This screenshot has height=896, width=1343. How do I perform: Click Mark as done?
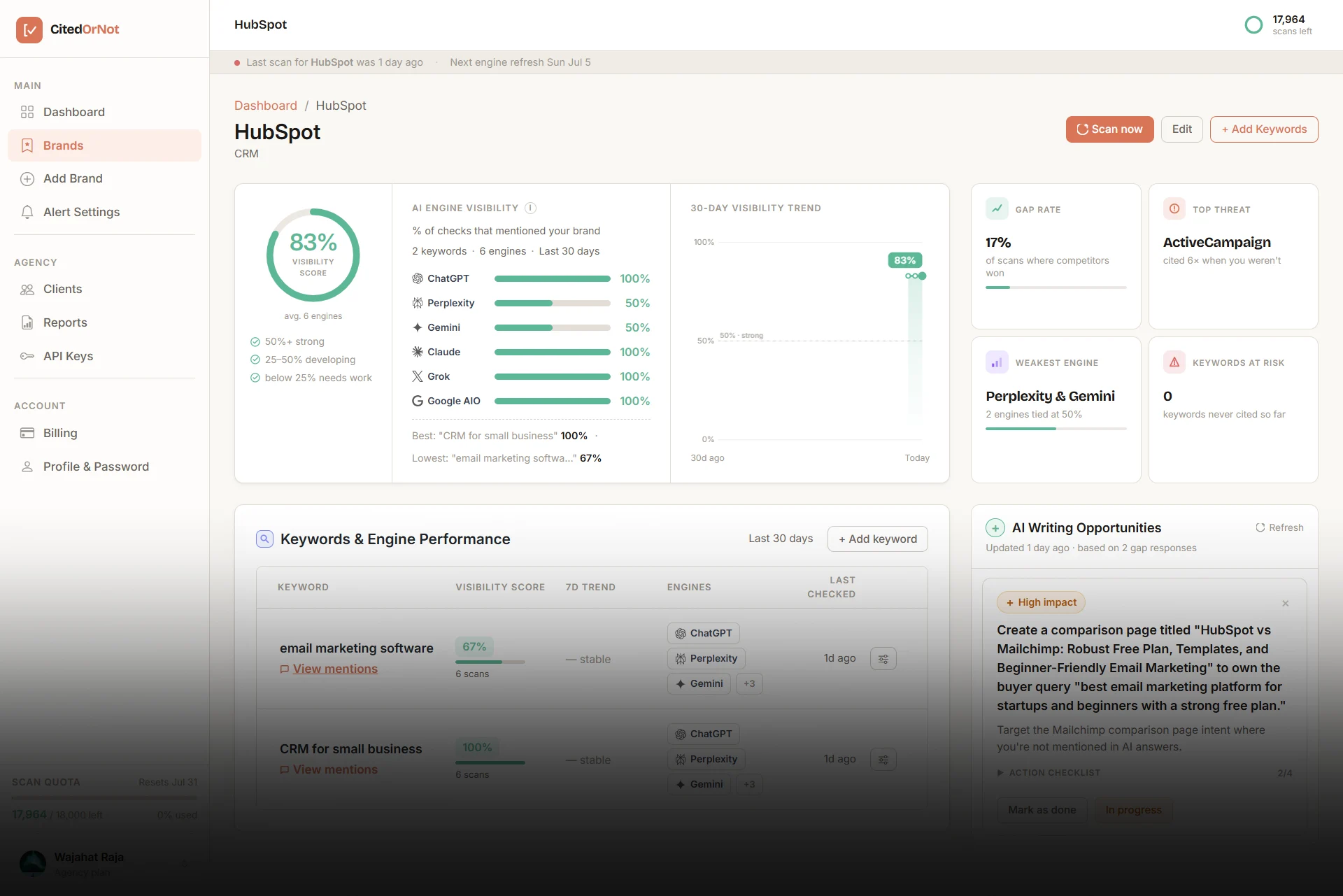coord(1042,810)
